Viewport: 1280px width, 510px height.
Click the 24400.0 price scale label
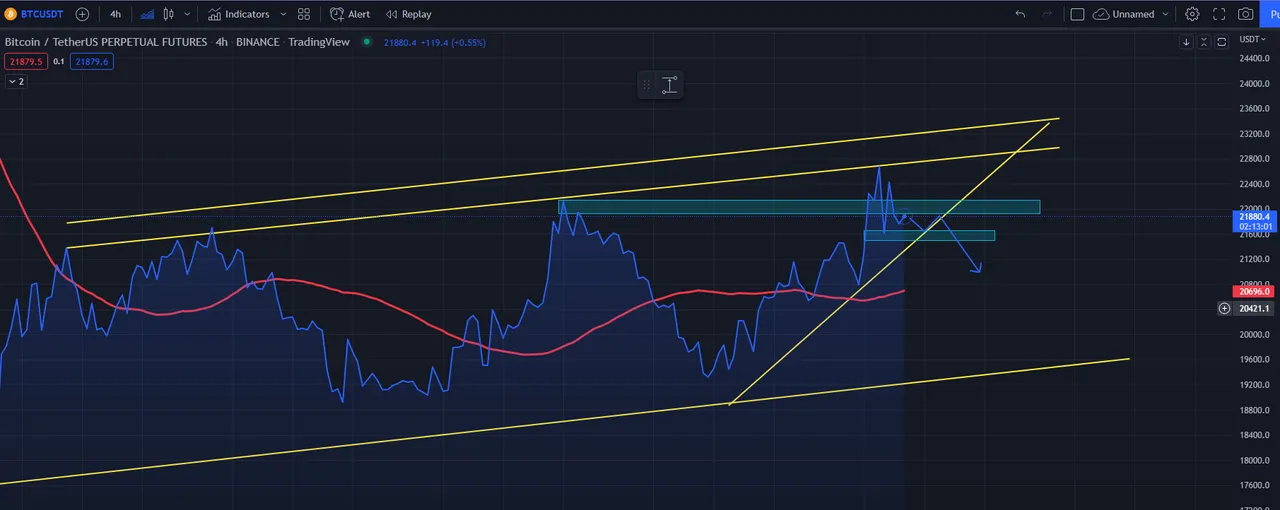click(x=1256, y=58)
